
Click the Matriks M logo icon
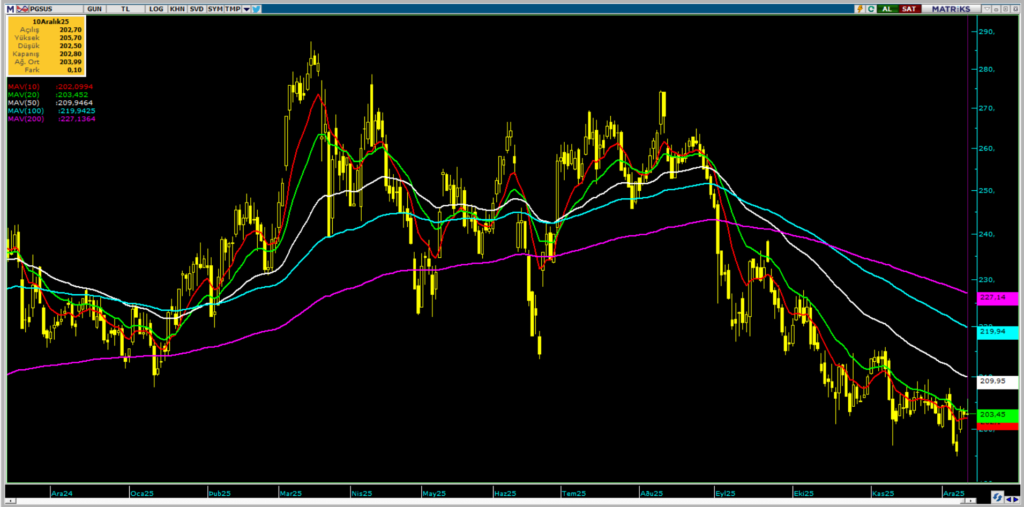point(8,8)
